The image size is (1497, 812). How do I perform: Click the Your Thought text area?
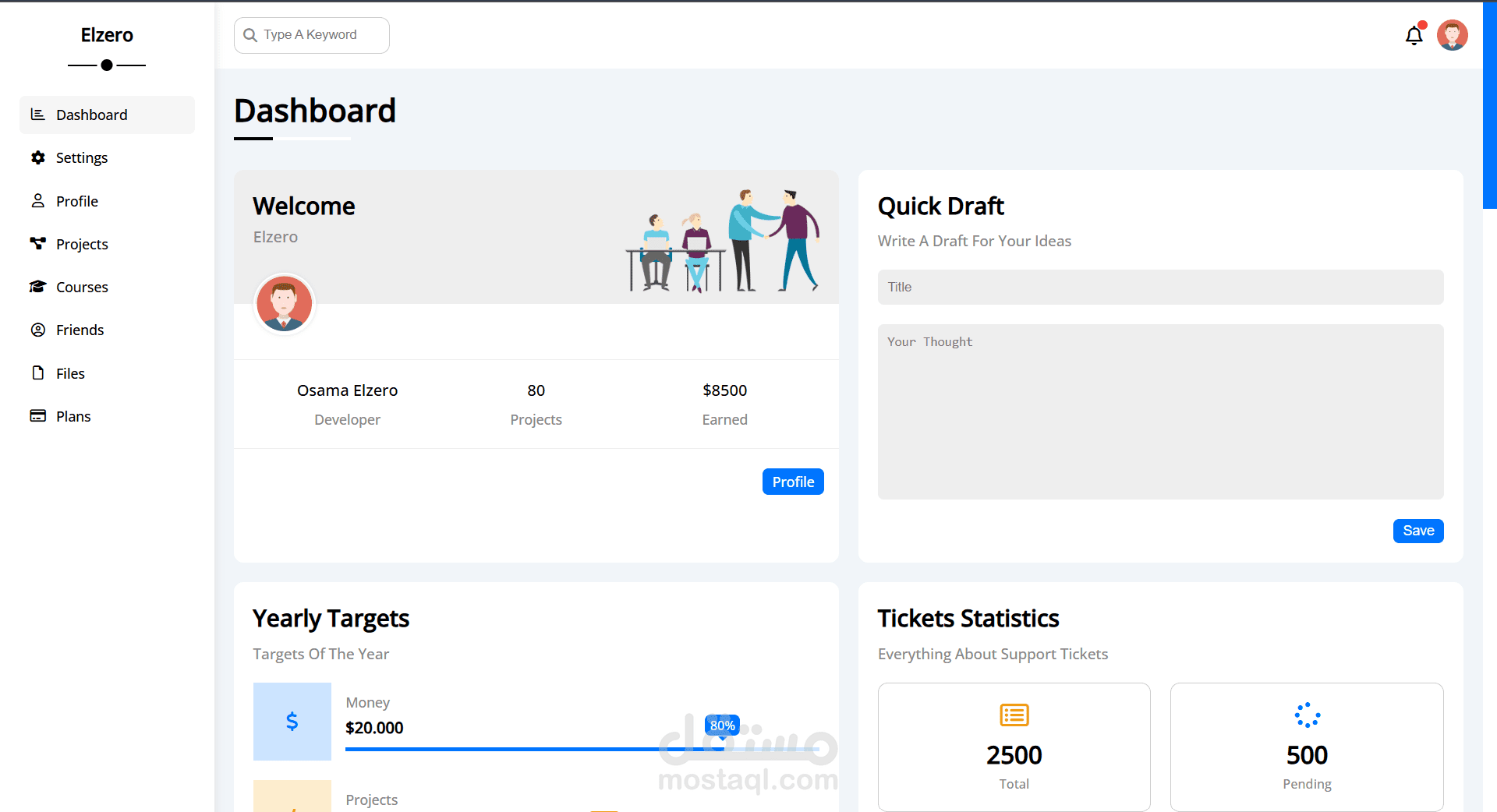point(1160,411)
